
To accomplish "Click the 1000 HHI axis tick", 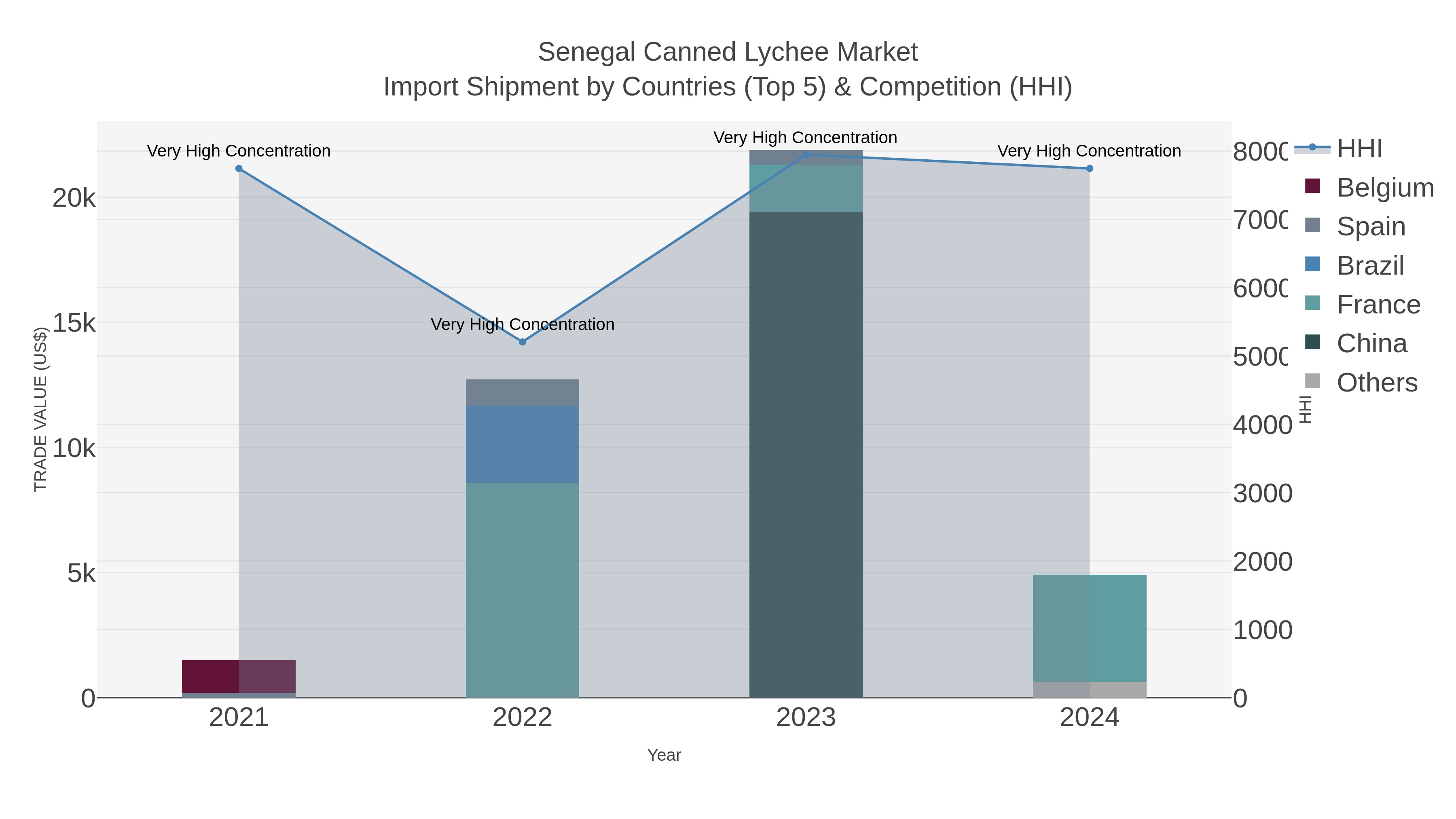I will 1262,630.
